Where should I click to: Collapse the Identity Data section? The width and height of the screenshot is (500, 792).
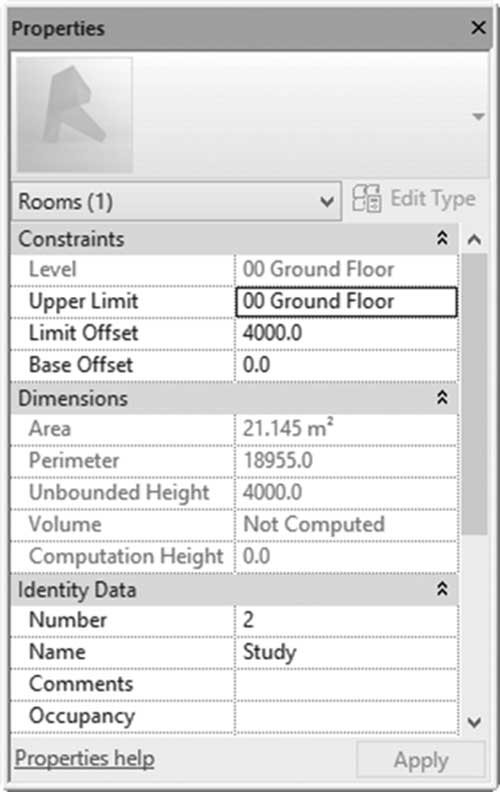pos(442,588)
